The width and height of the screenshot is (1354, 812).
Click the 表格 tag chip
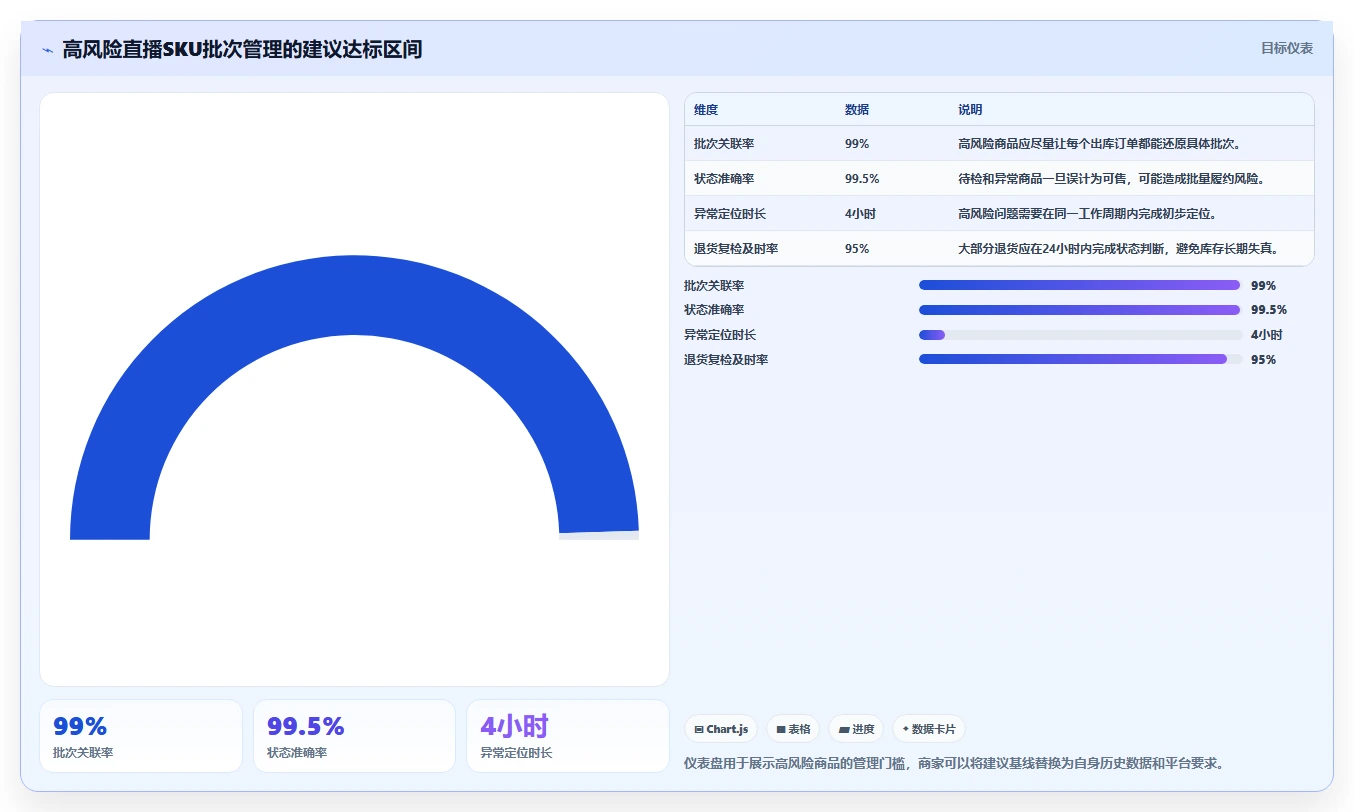[793, 729]
